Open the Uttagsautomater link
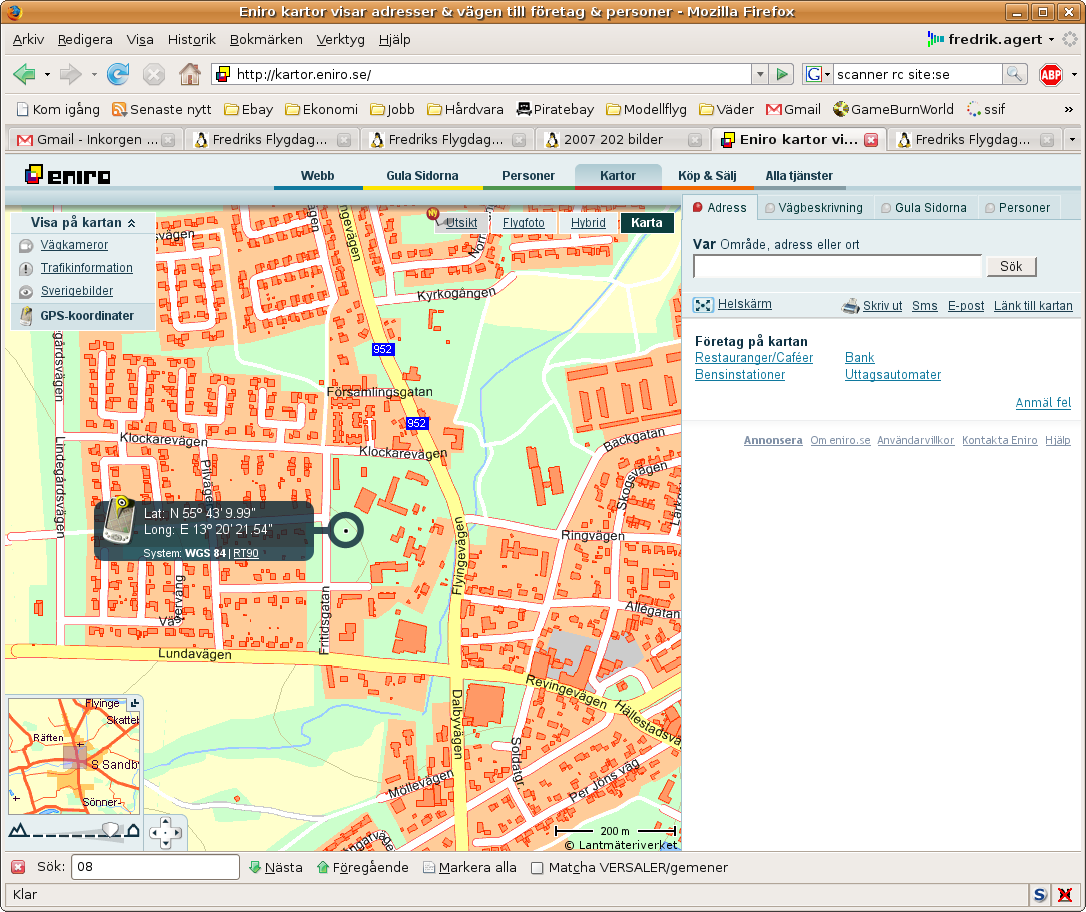 tap(893, 375)
